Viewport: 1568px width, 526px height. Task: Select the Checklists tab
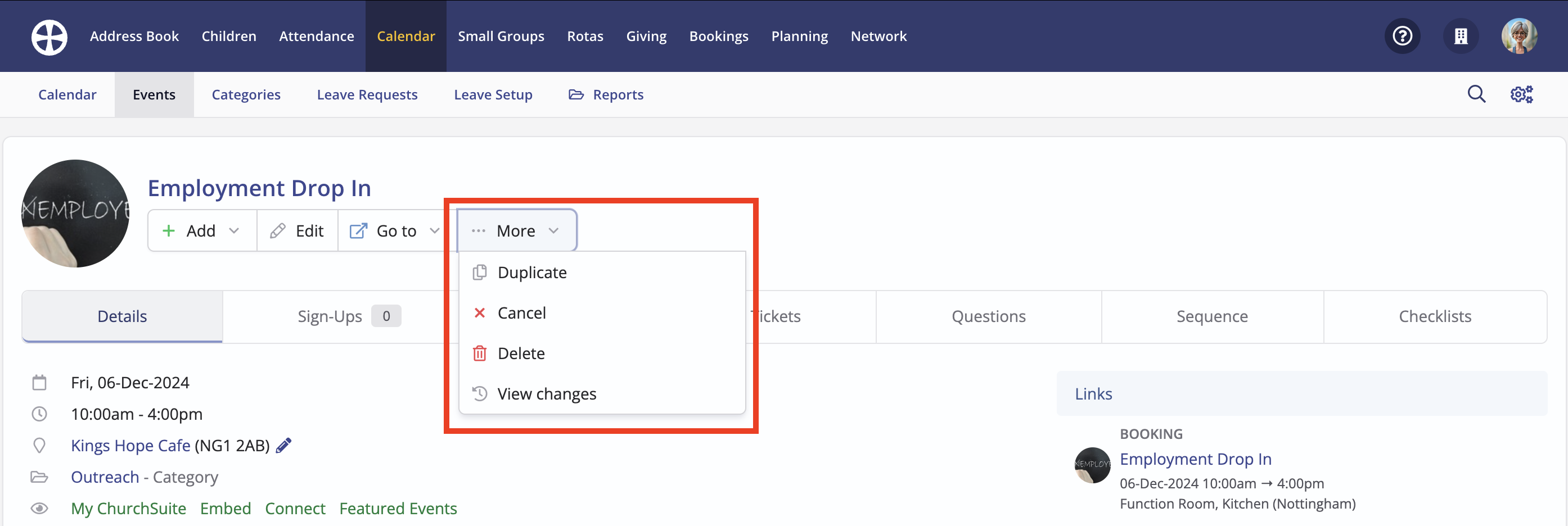pyautogui.click(x=1435, y=316)
